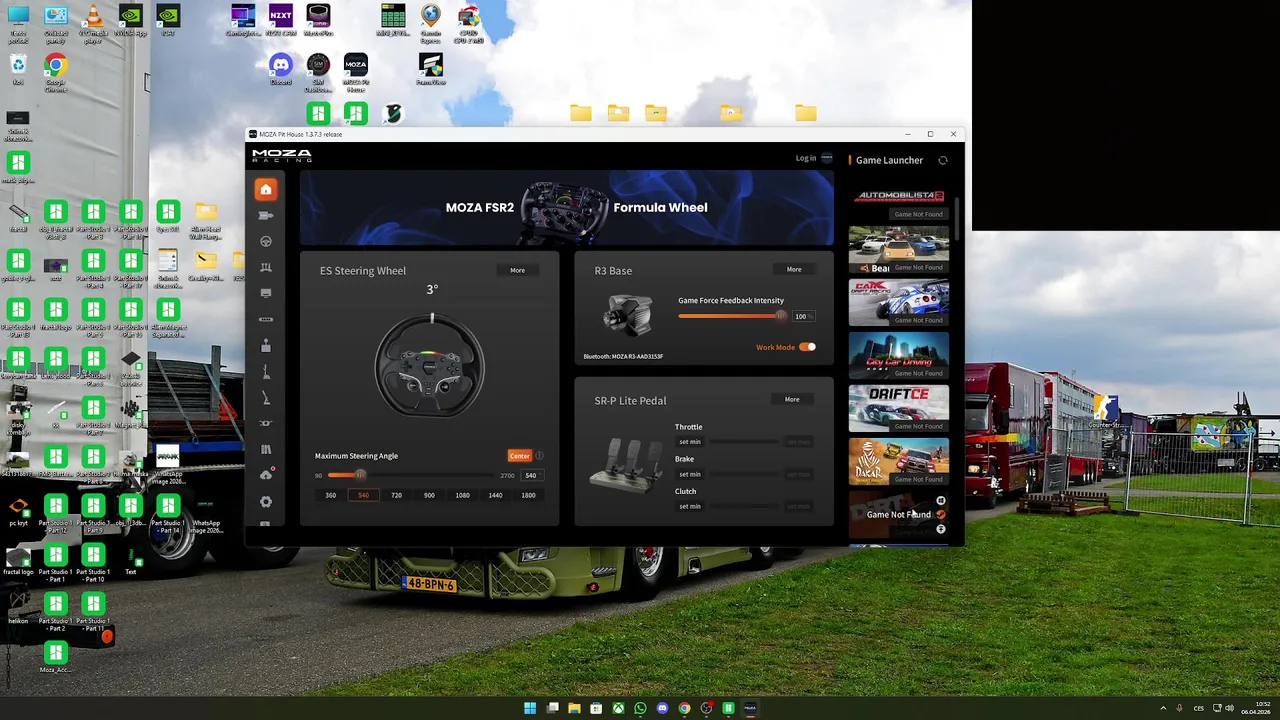The image size is (1280, 720).
Task: Select 540 steering angle preset
Action: 363,495
